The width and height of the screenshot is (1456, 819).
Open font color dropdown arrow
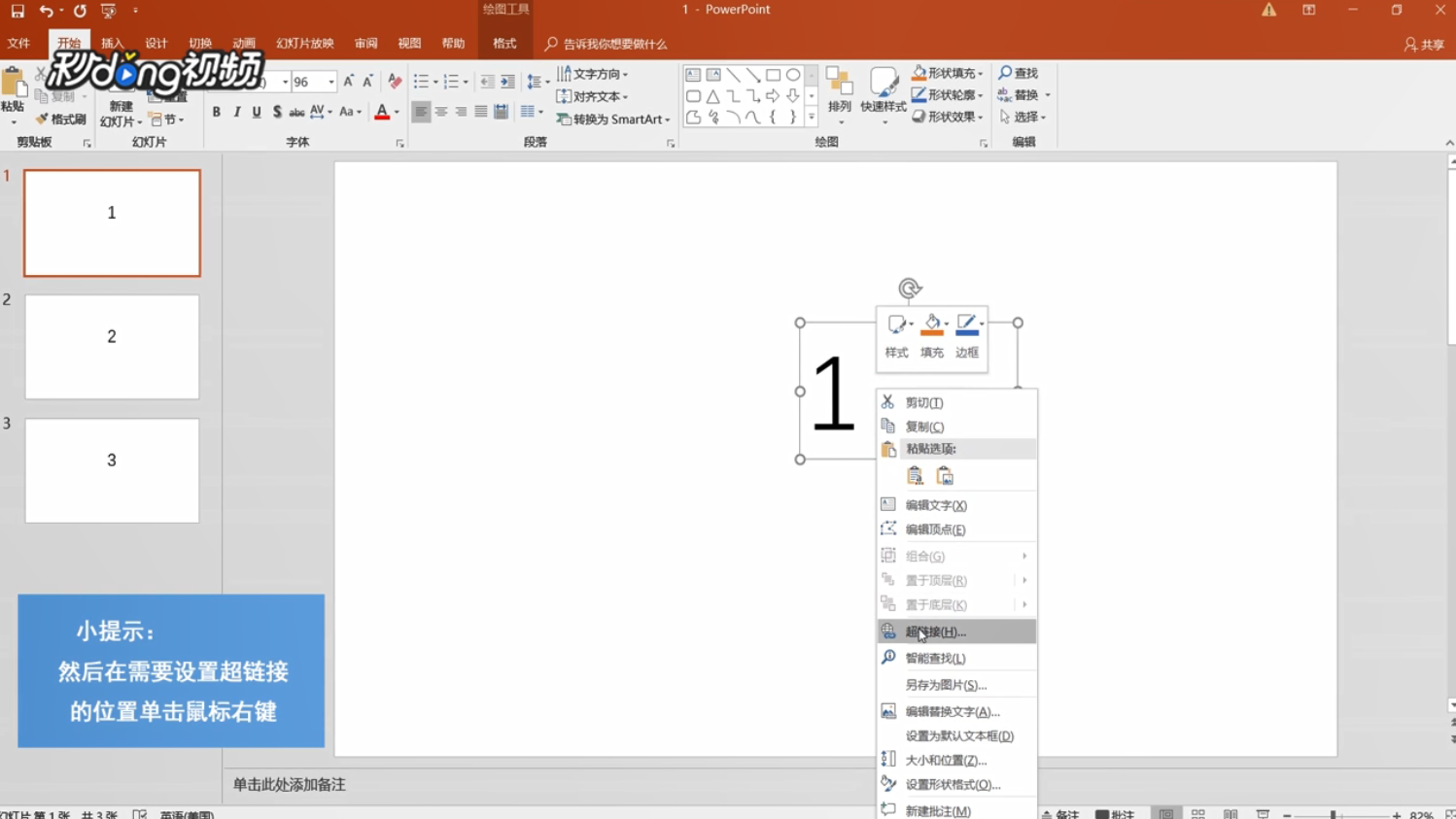pos(397,113)
